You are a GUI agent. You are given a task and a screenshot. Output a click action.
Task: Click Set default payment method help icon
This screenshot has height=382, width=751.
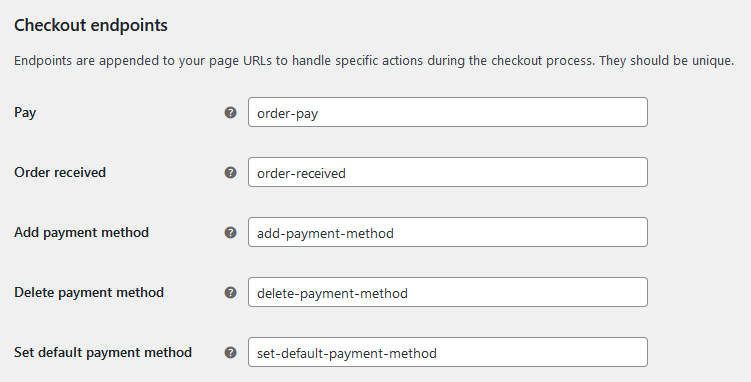pos(230,352)
